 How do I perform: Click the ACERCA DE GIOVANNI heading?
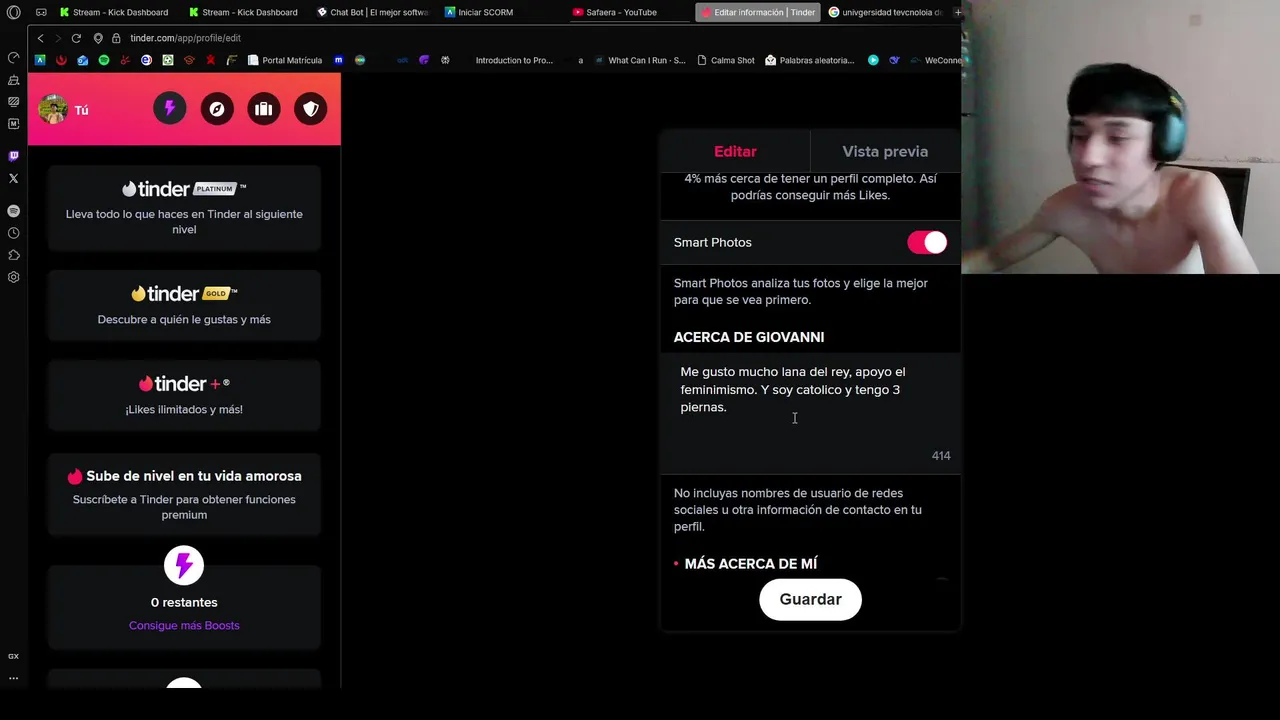[x=749, y=337]
